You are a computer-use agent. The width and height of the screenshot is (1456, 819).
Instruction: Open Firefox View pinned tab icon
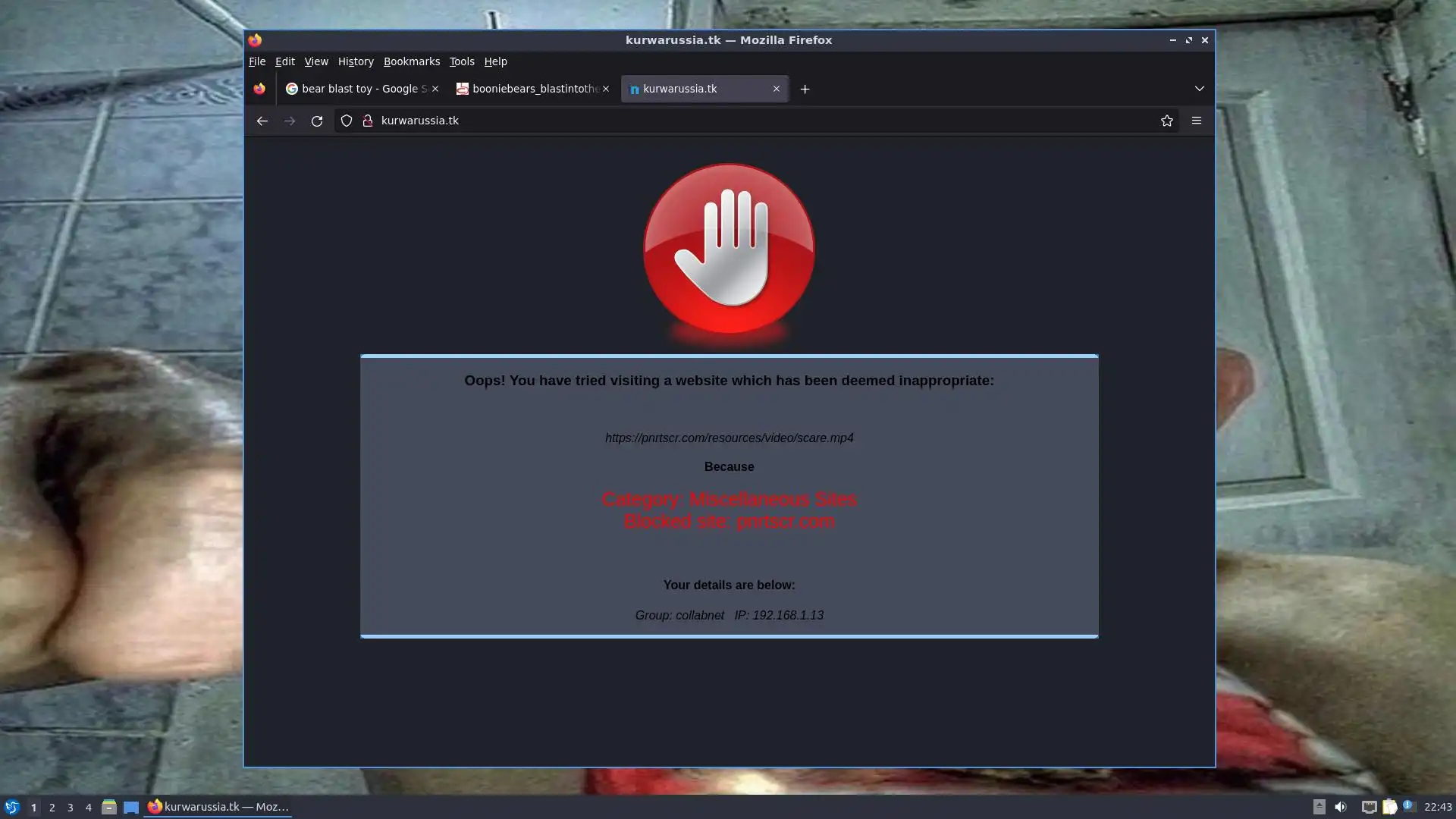(x=259, y=89)
